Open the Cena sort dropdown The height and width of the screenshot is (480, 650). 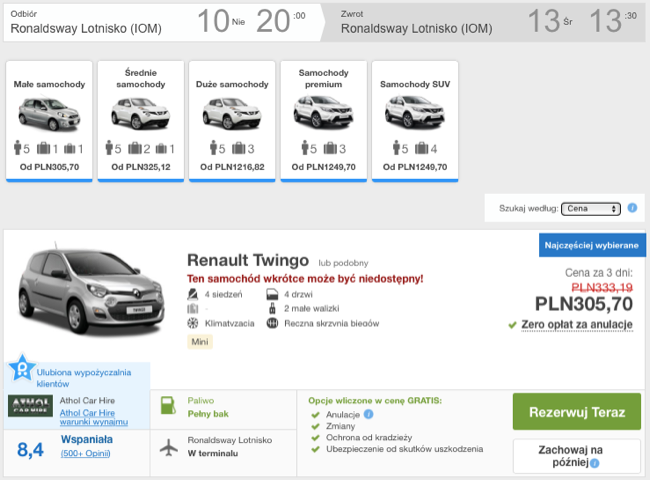tap(591, 208)
